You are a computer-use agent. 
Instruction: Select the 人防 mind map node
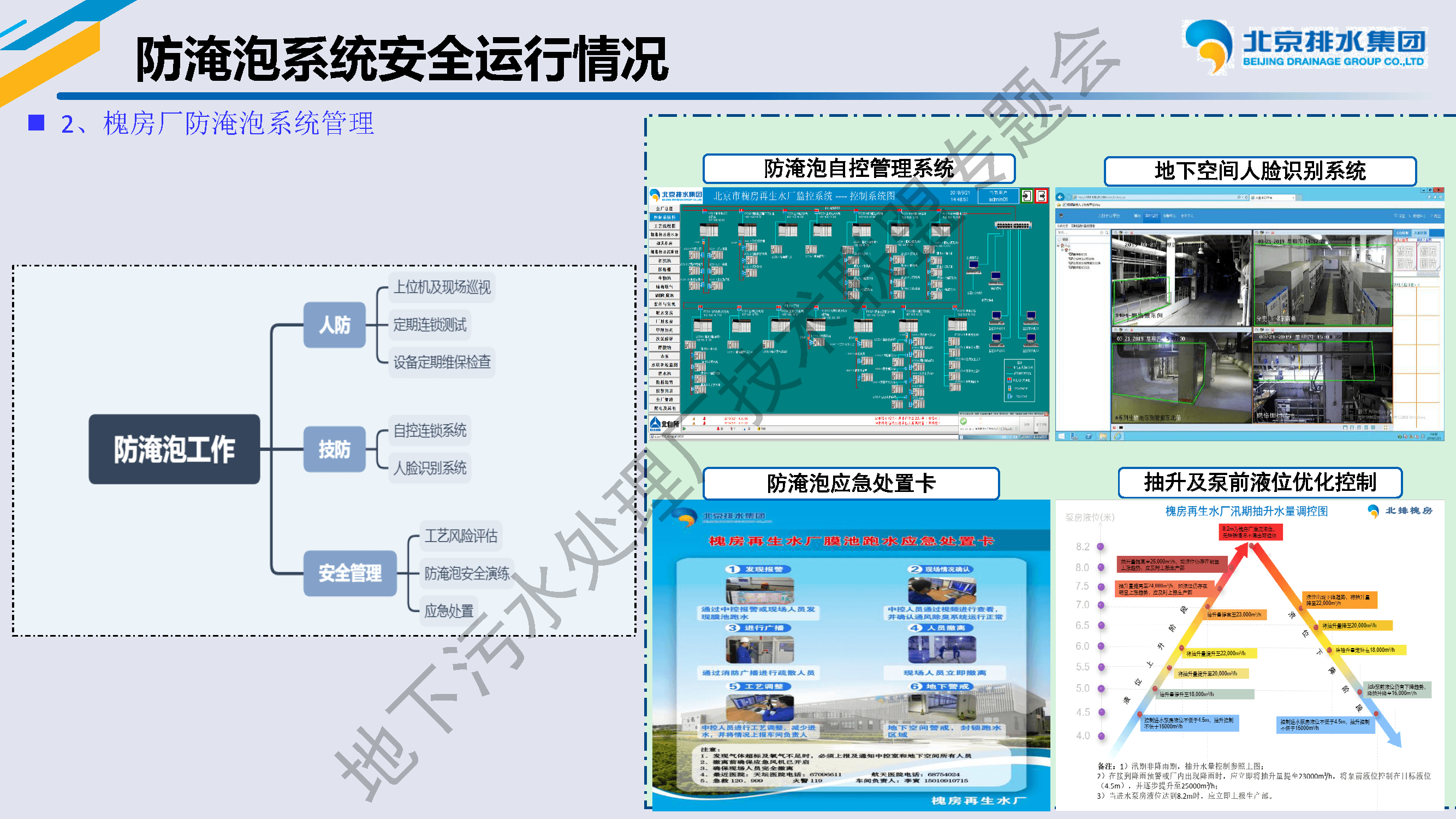point(335,325)
